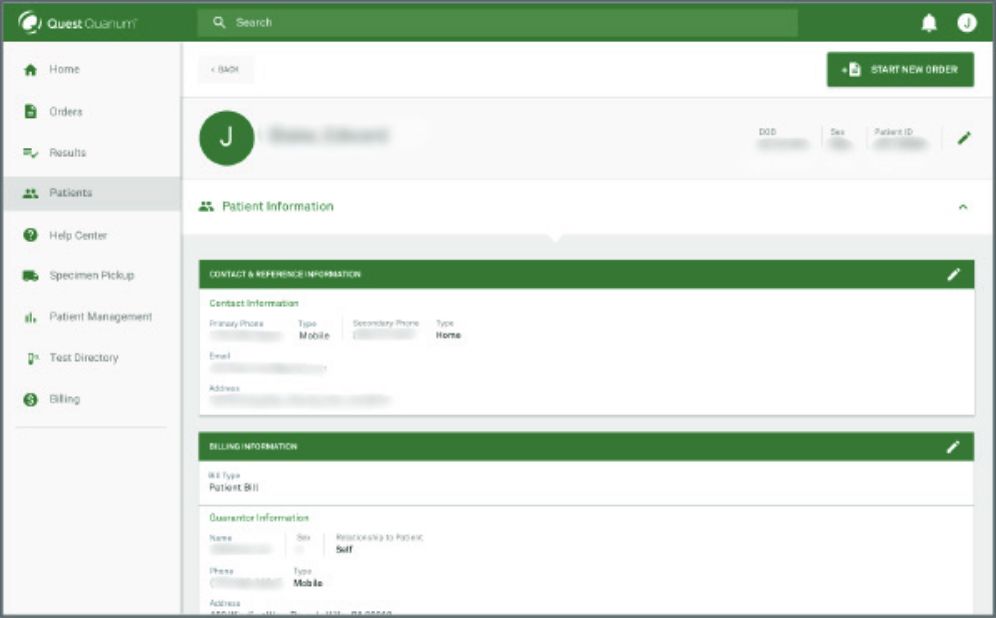
Task: Click the Test Directory icon in sidebar
Action: pos(30,358)
